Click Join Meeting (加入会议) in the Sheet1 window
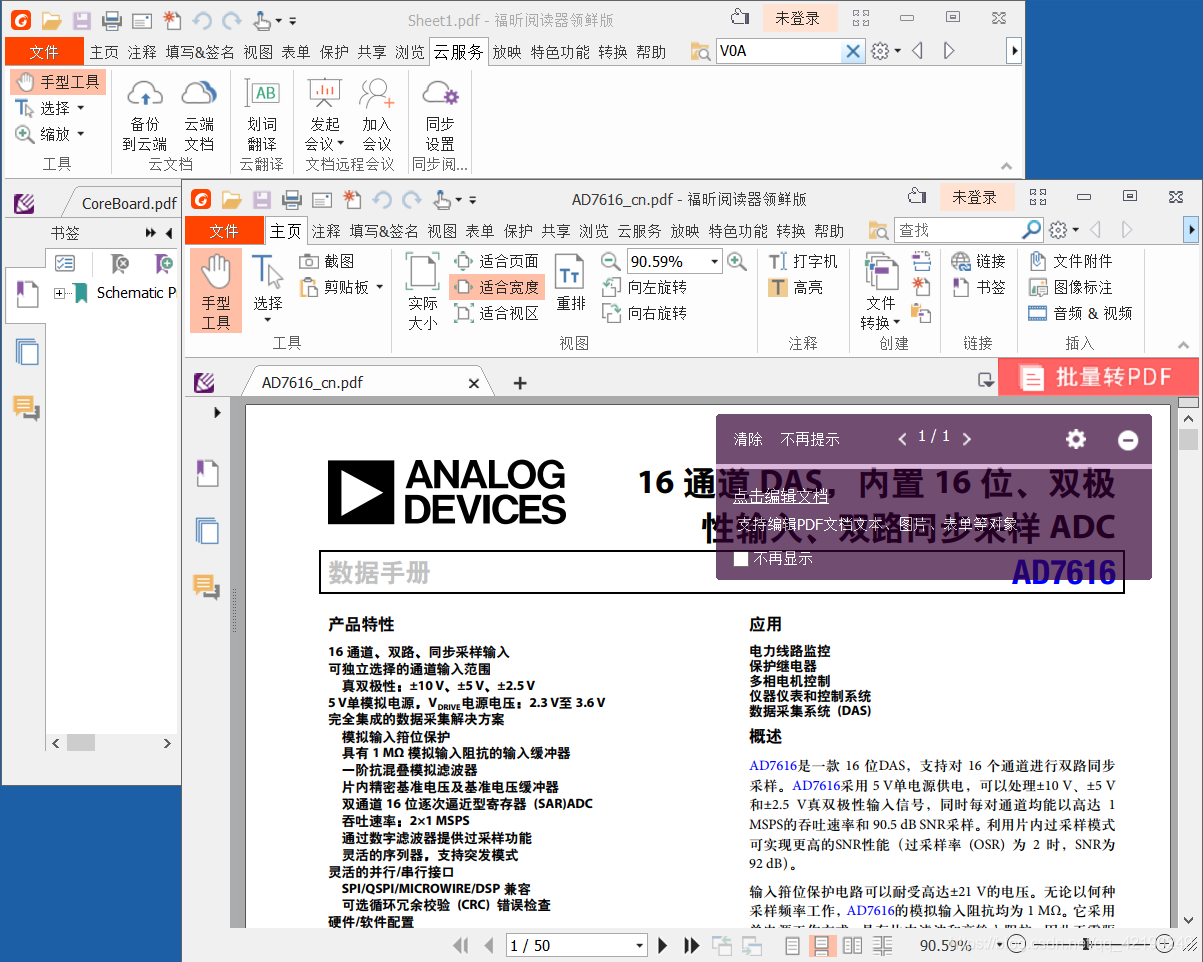This screenshot has height=962, width=1203. coord(377,114)
